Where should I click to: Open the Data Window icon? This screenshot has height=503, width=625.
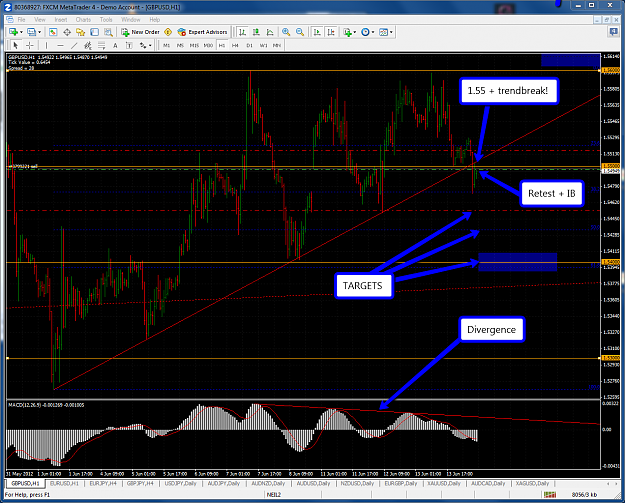coord(67,32)
